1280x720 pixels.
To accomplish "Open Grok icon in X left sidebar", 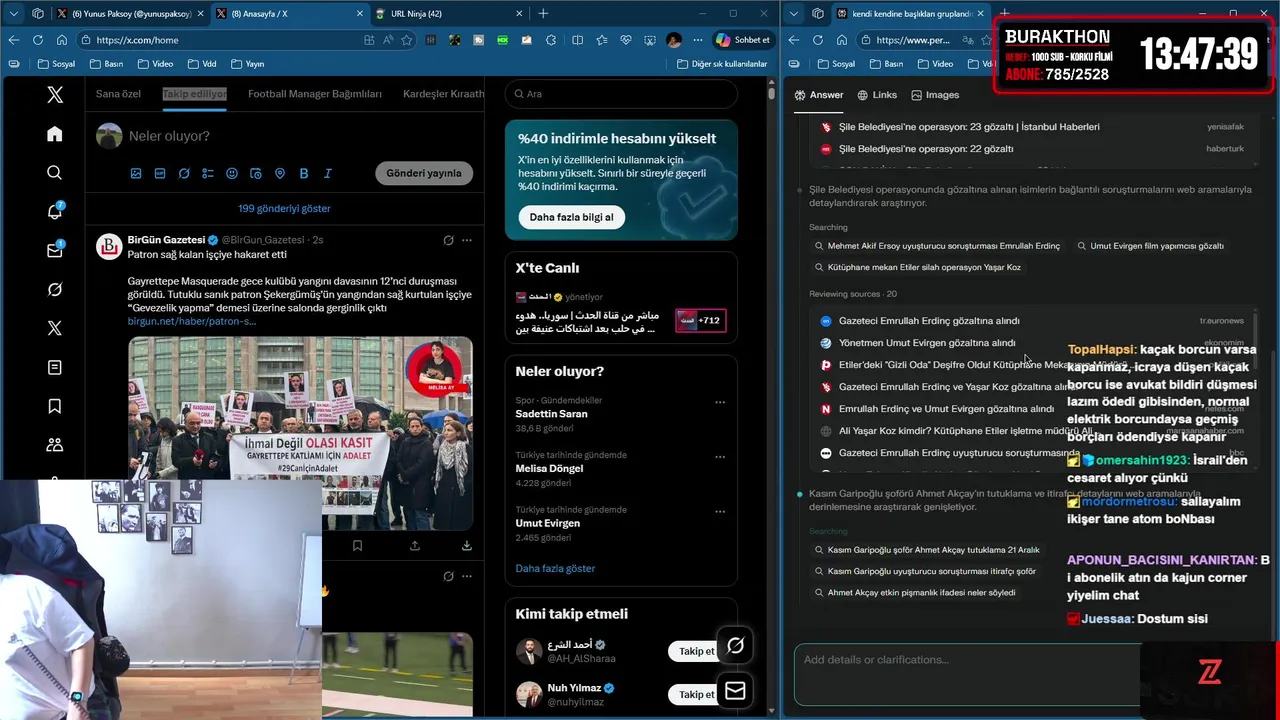I will [x=54, y=289].
